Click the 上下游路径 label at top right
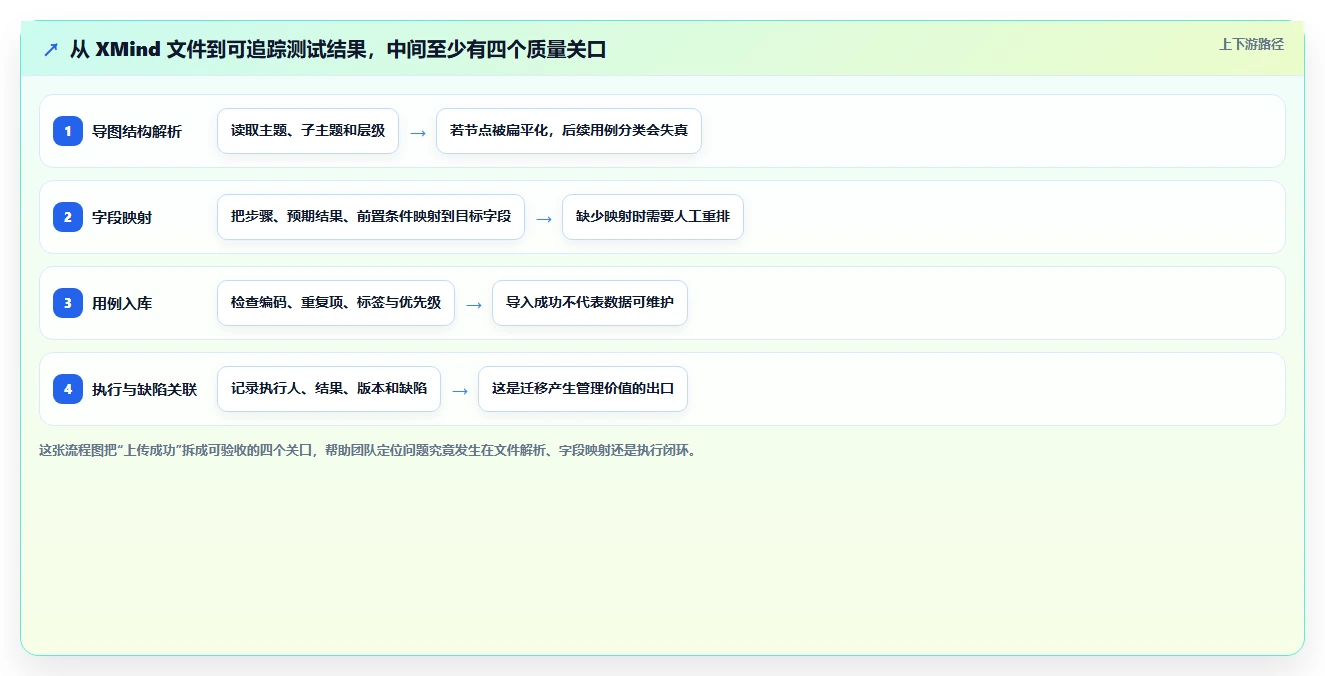 coord(1251,44)
